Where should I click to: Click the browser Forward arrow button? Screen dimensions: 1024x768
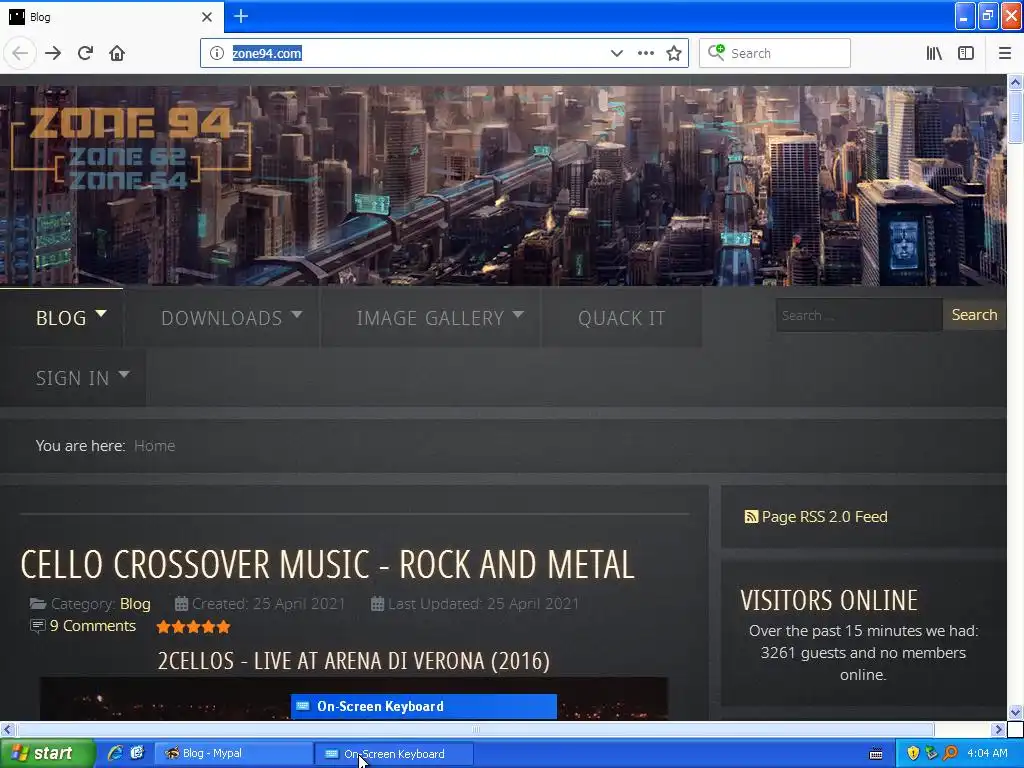[53, 54]
